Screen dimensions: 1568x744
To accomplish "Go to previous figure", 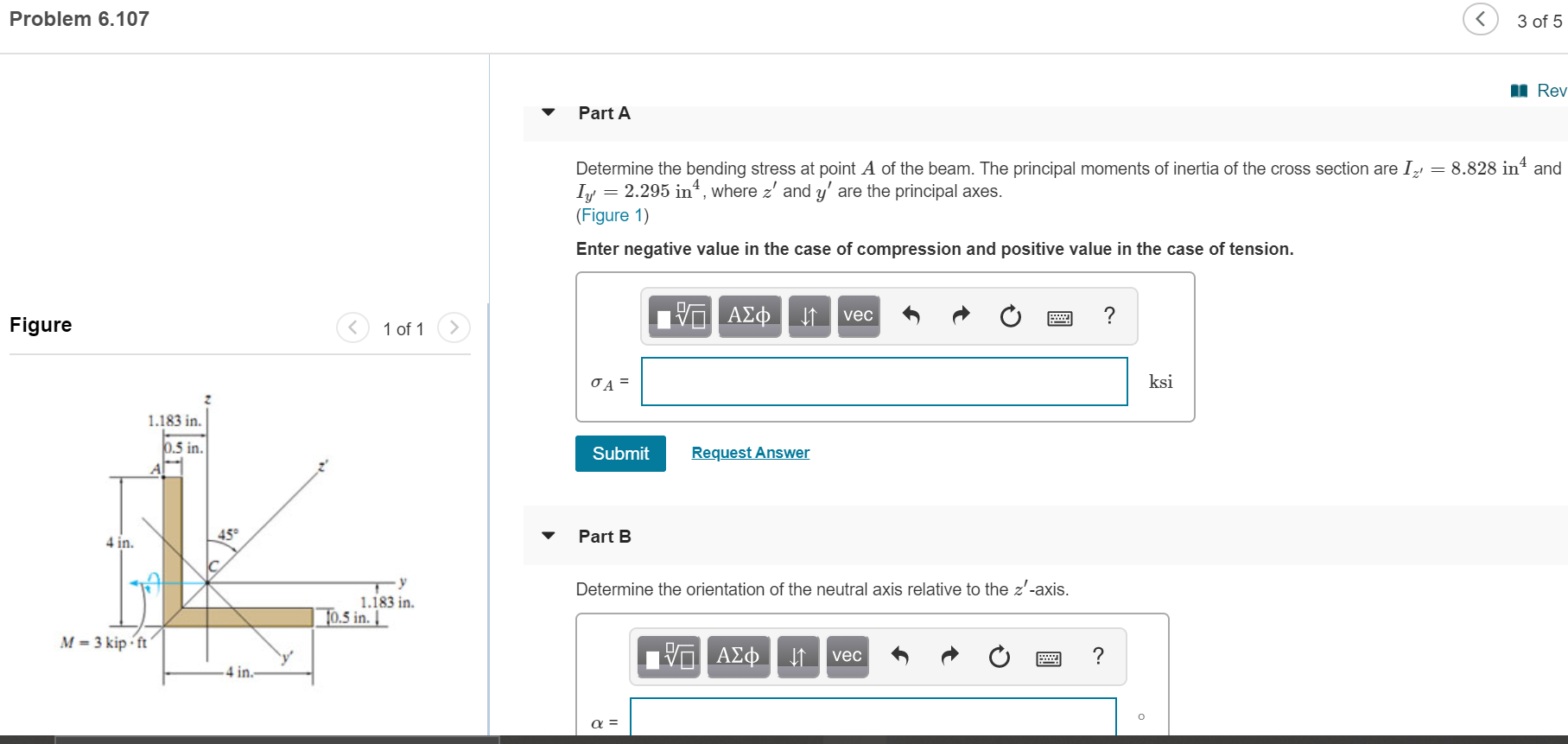I will [x=352, y=327].
